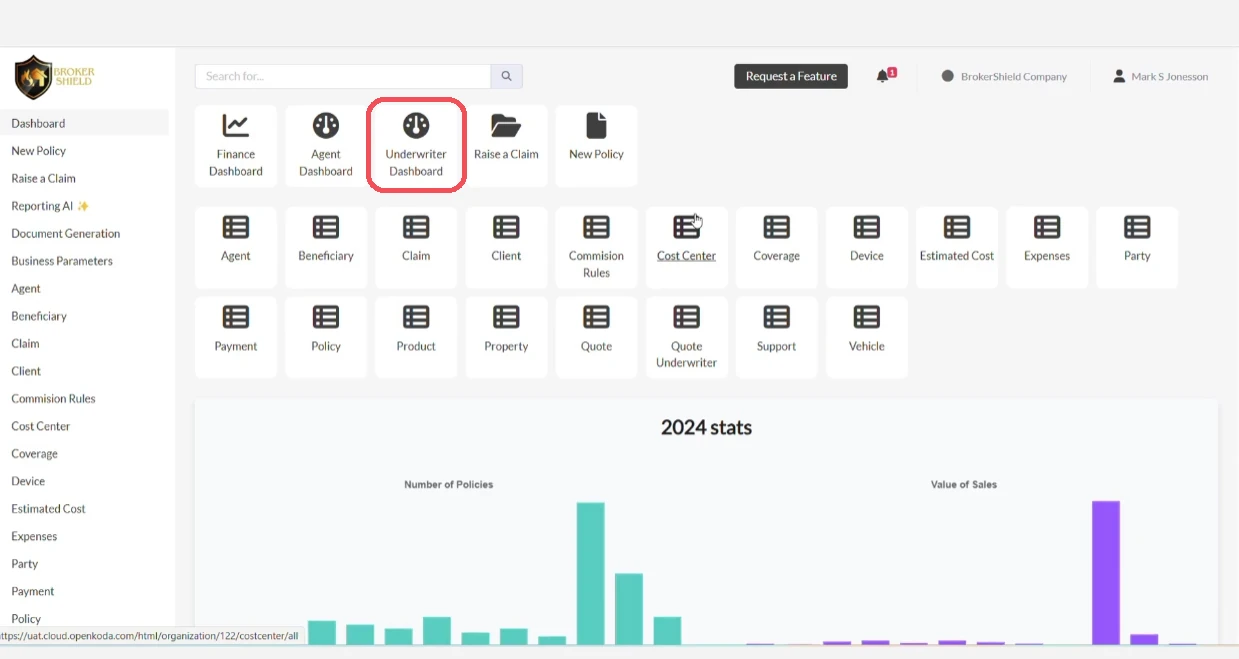Open the BrokerShield Company organization selector
The width and height of the screenshot is (1239, 659).
(x=1004, y=76)
